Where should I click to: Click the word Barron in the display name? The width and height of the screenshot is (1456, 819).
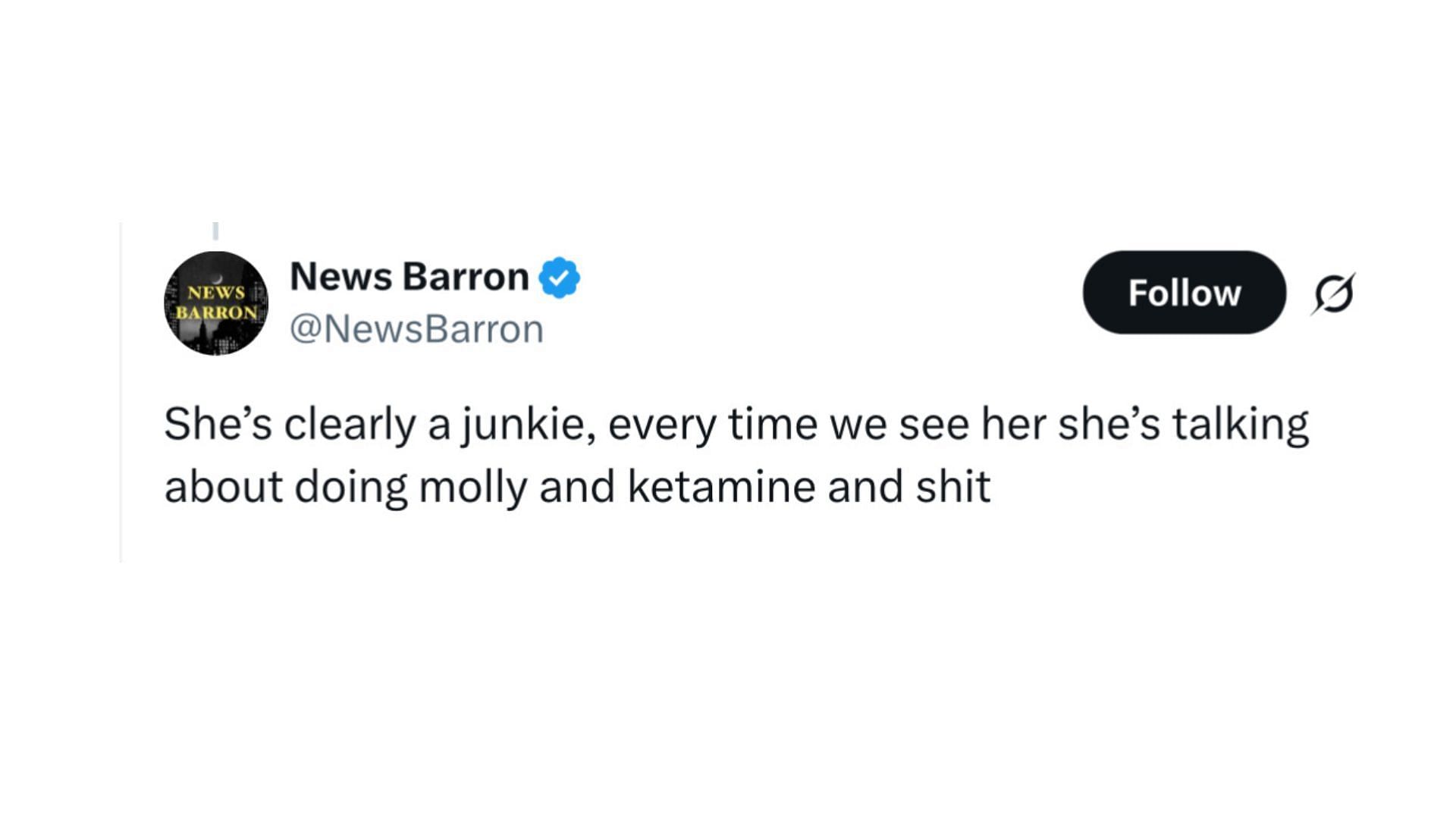pos(466,276)
